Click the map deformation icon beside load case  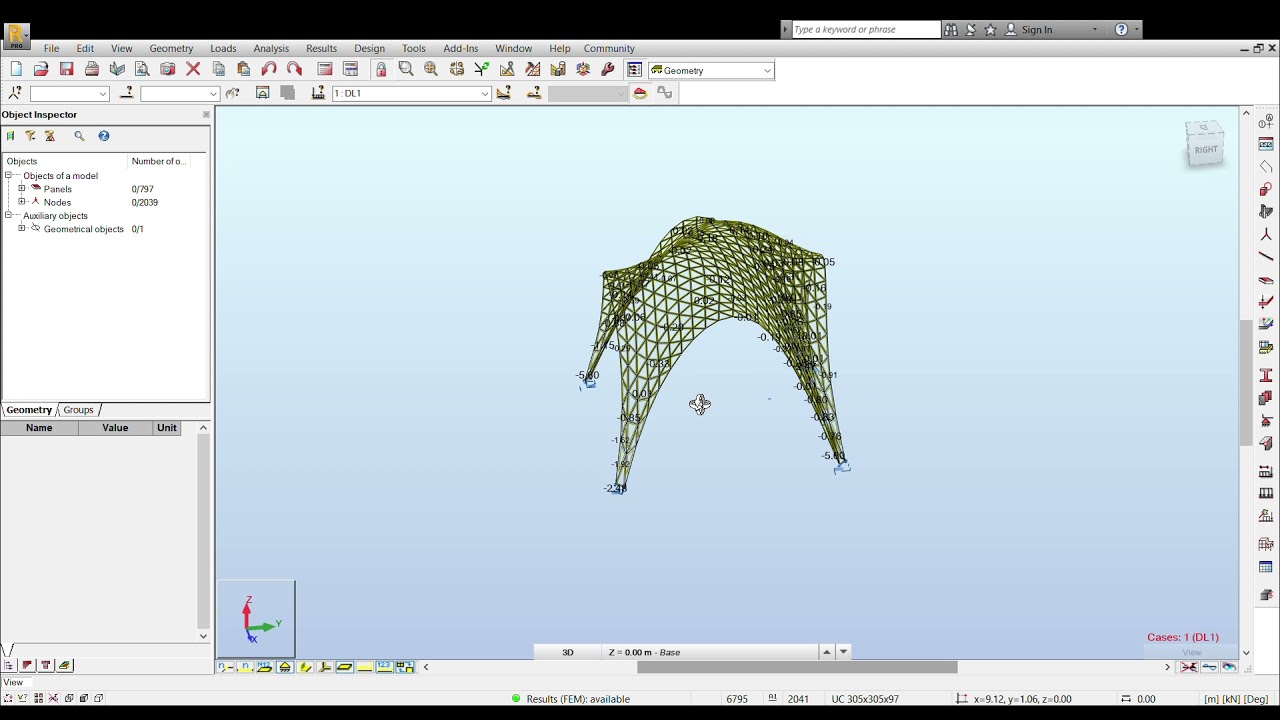pos(504,93)
